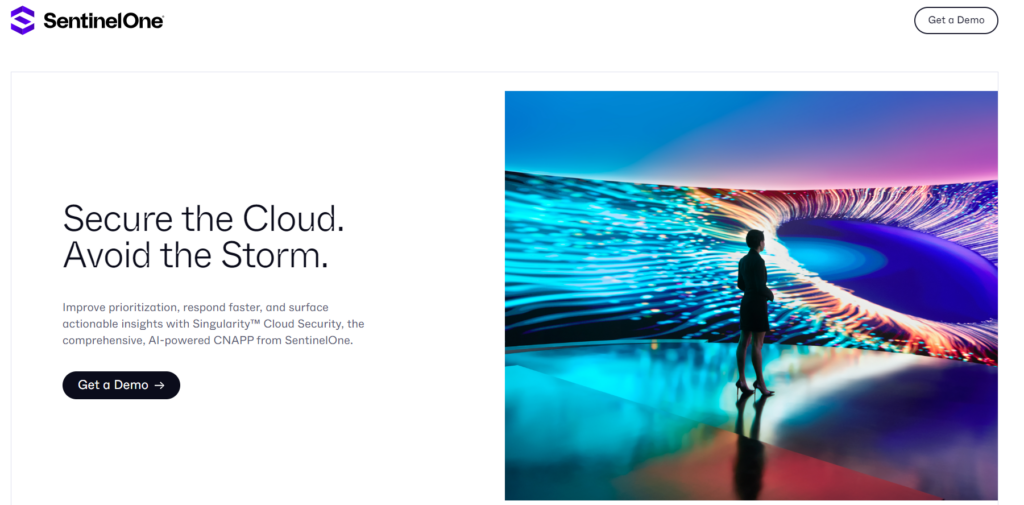Click the SentinelOne wordmark text in header
This screenshot has width=1024, height=505.
point(103,21)
